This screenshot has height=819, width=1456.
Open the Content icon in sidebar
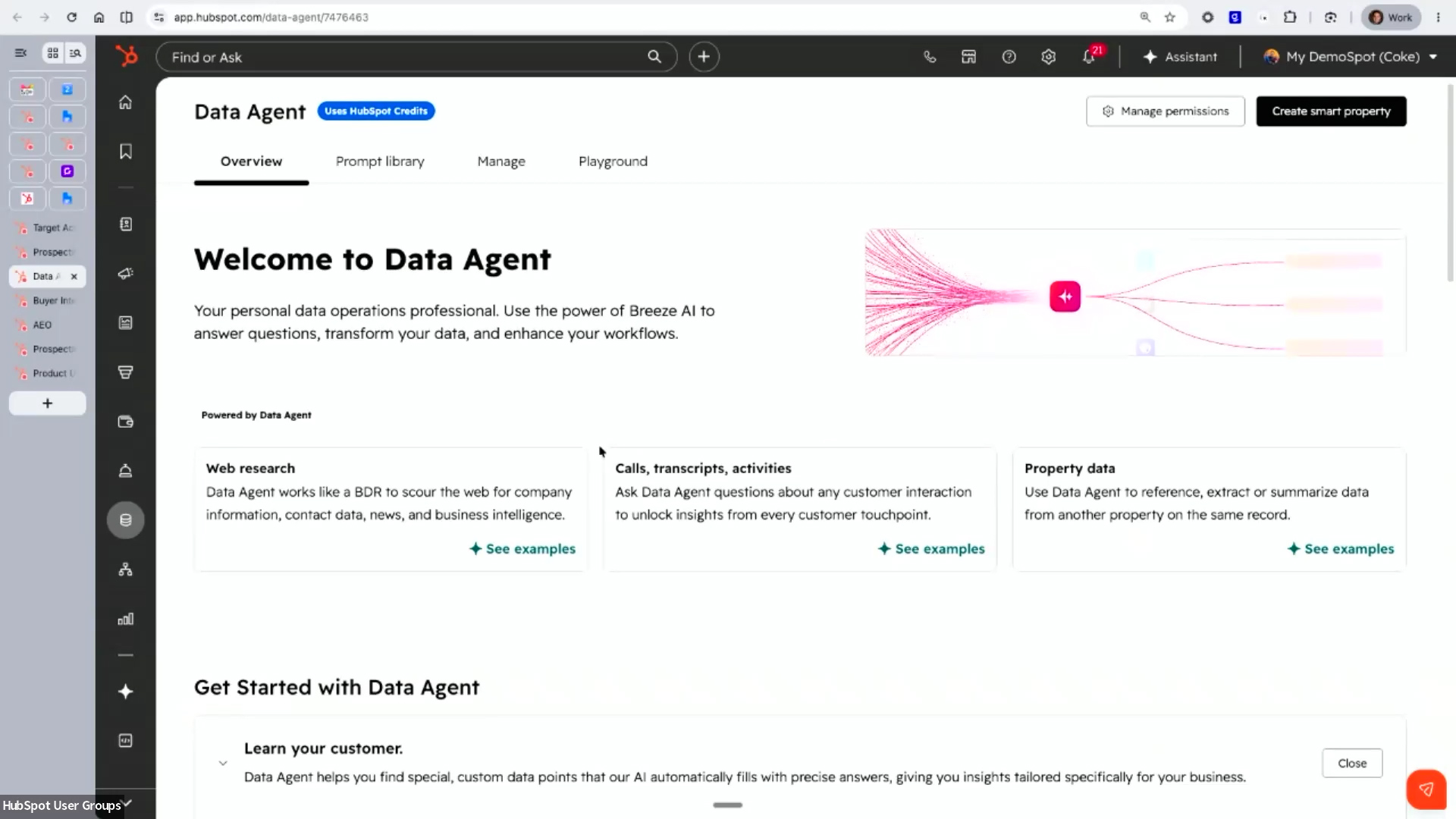[126, 323]
